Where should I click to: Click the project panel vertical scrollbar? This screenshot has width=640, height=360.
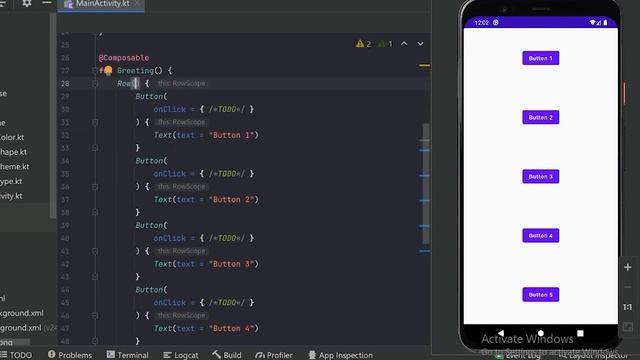(x=53, y=116)
